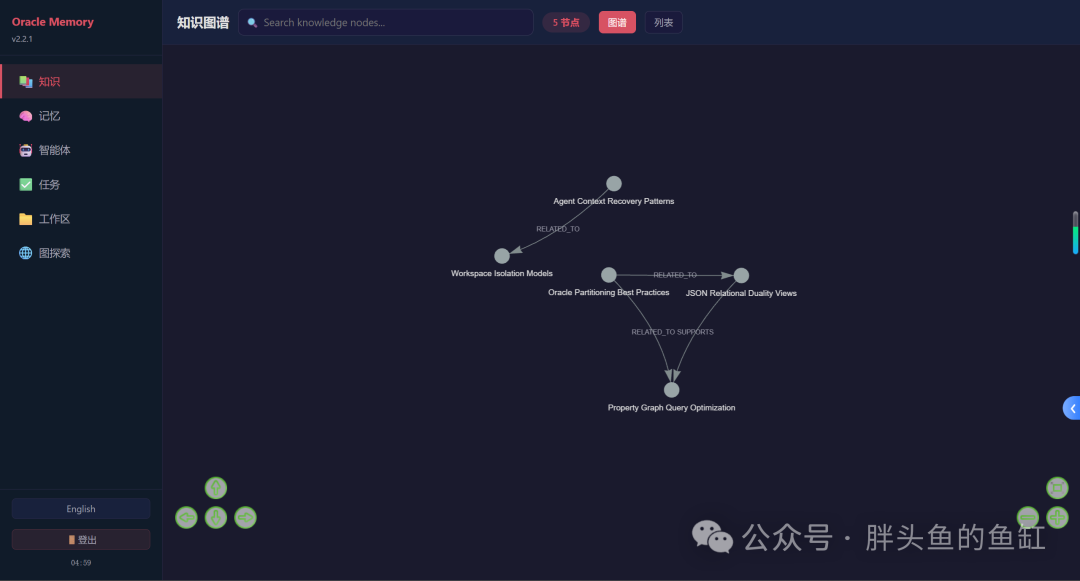Switch language with the English button
Viewport: 1080px width, 581px height.
81,509
